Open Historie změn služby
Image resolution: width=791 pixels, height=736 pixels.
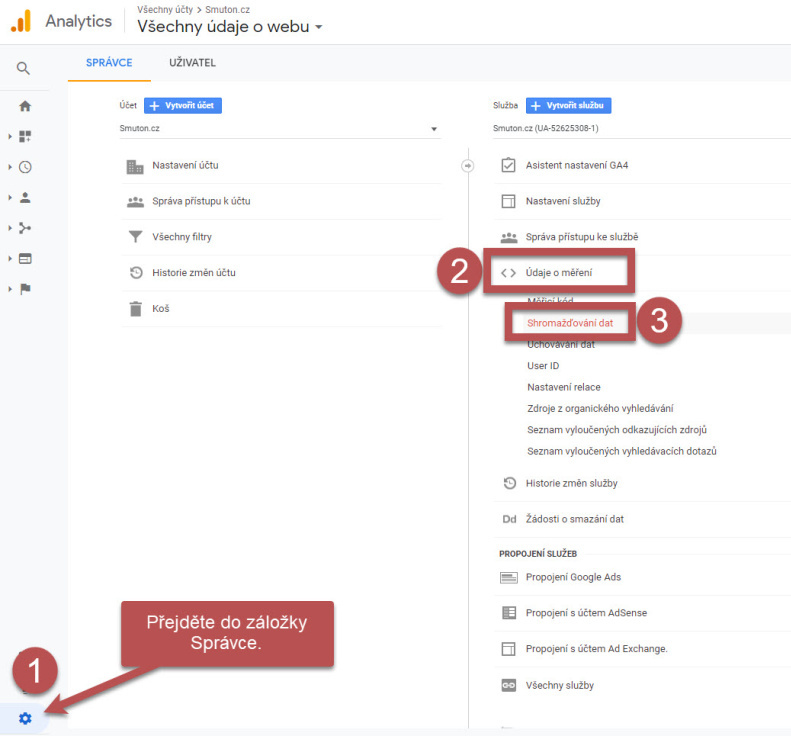tap(642, 483)
